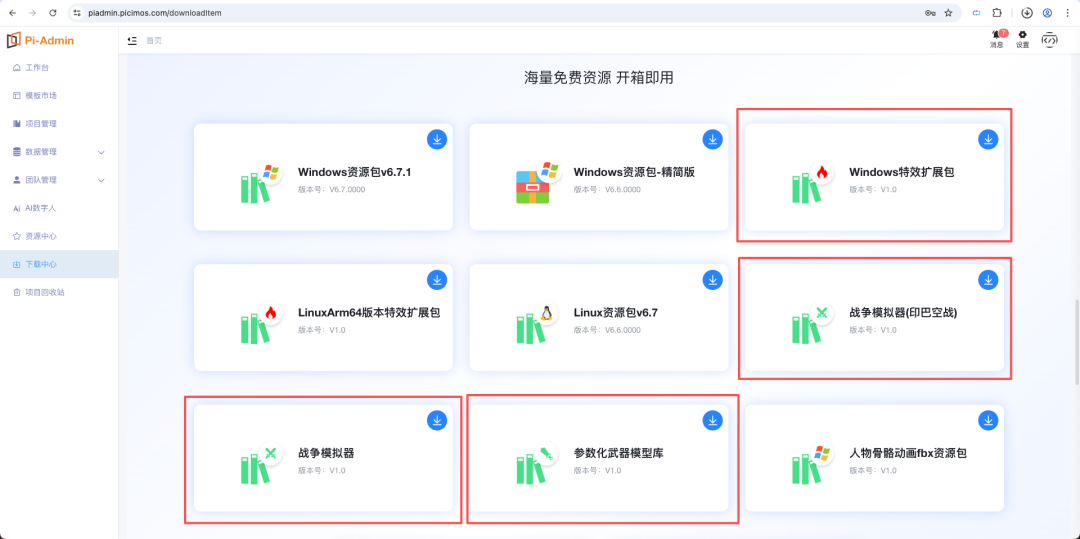Screen dimensions: 1080x539
Task: Click the Chrome sync icon beside extensions
Action: tap(976, 13)
